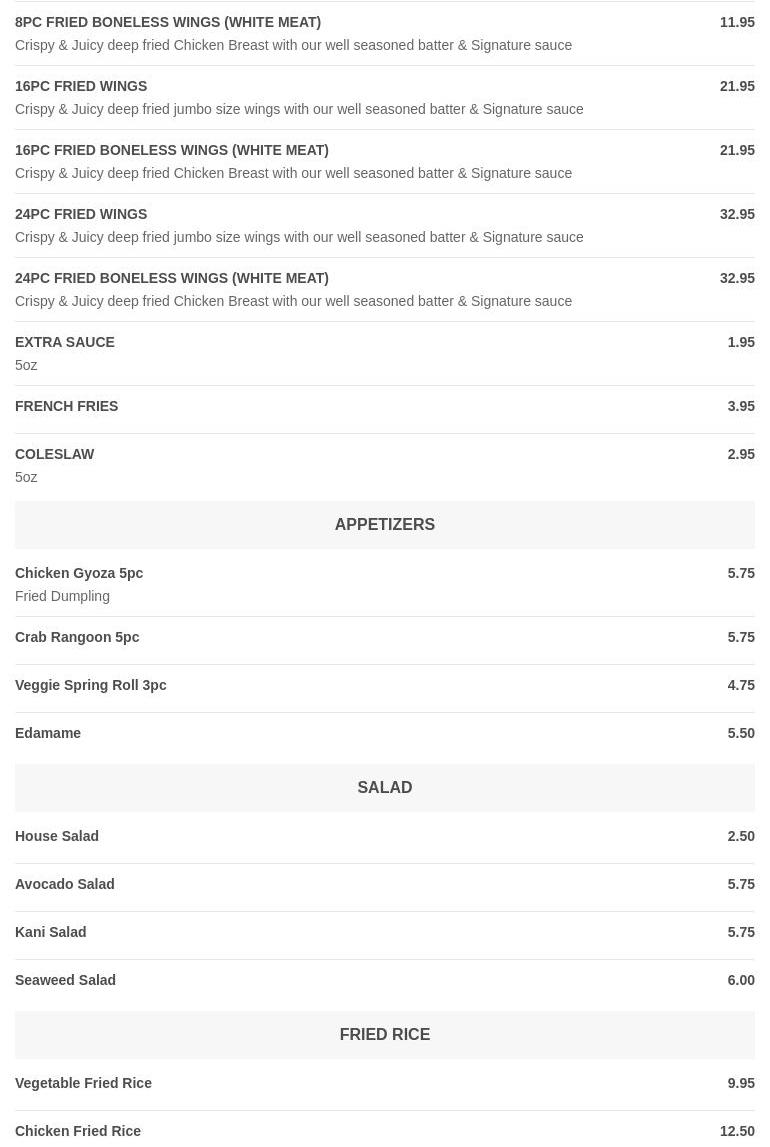Click the 24PC Fried Wings item
770x1147 pixels.
(x=81, y=214)
